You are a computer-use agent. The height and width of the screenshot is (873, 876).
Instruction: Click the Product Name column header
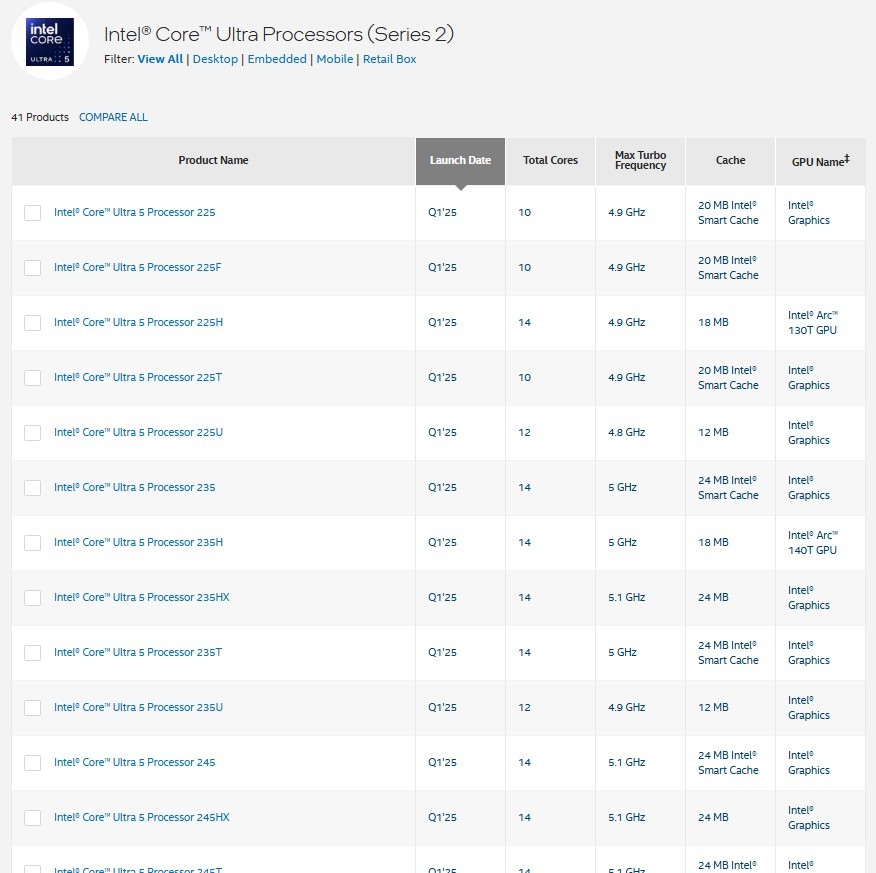click(x=213, y=160)
